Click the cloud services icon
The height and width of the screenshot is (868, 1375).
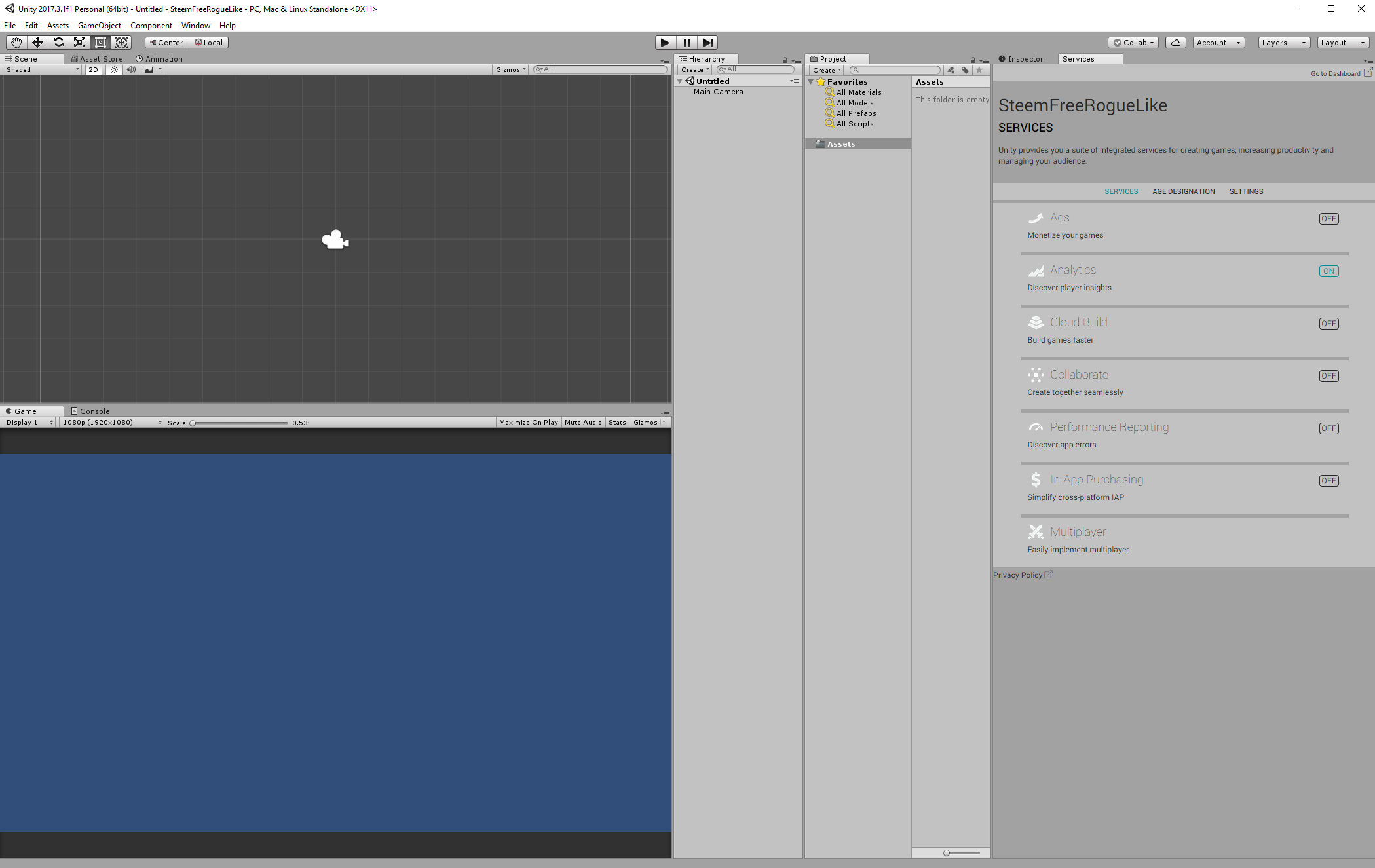1176,43
